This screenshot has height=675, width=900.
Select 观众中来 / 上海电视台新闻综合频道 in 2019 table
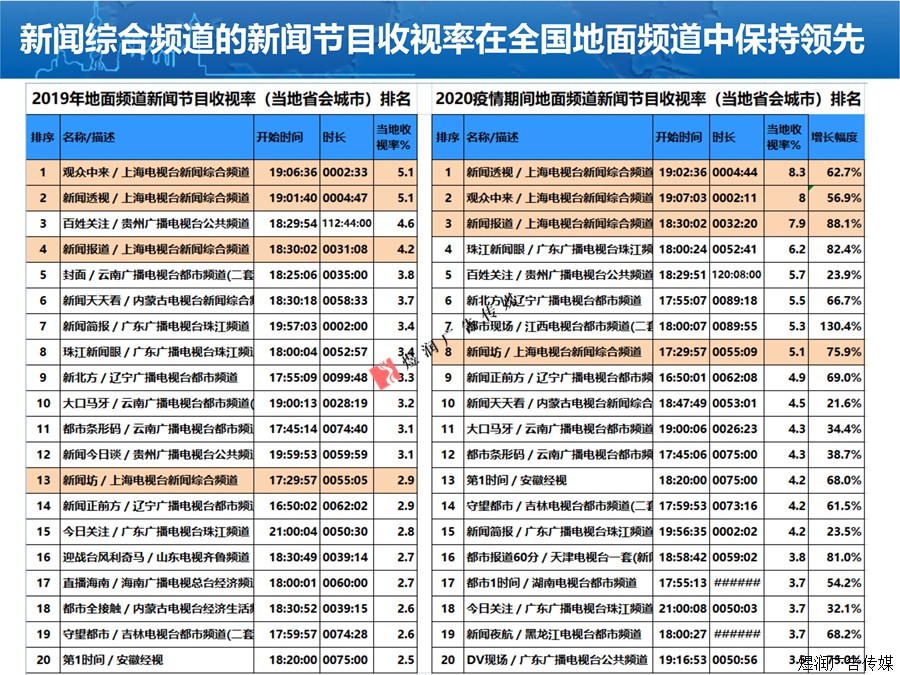(x=157, y=172)
